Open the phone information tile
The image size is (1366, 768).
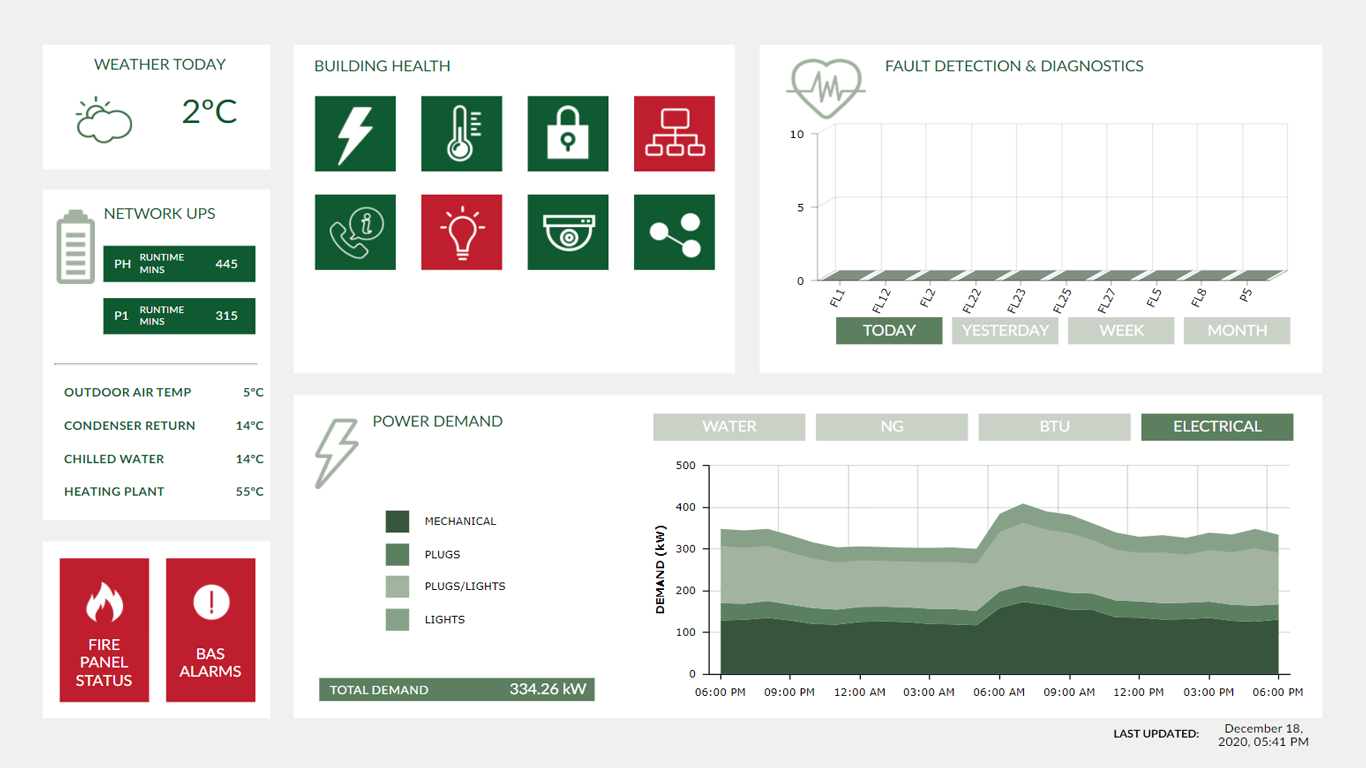tap(355, 232)
